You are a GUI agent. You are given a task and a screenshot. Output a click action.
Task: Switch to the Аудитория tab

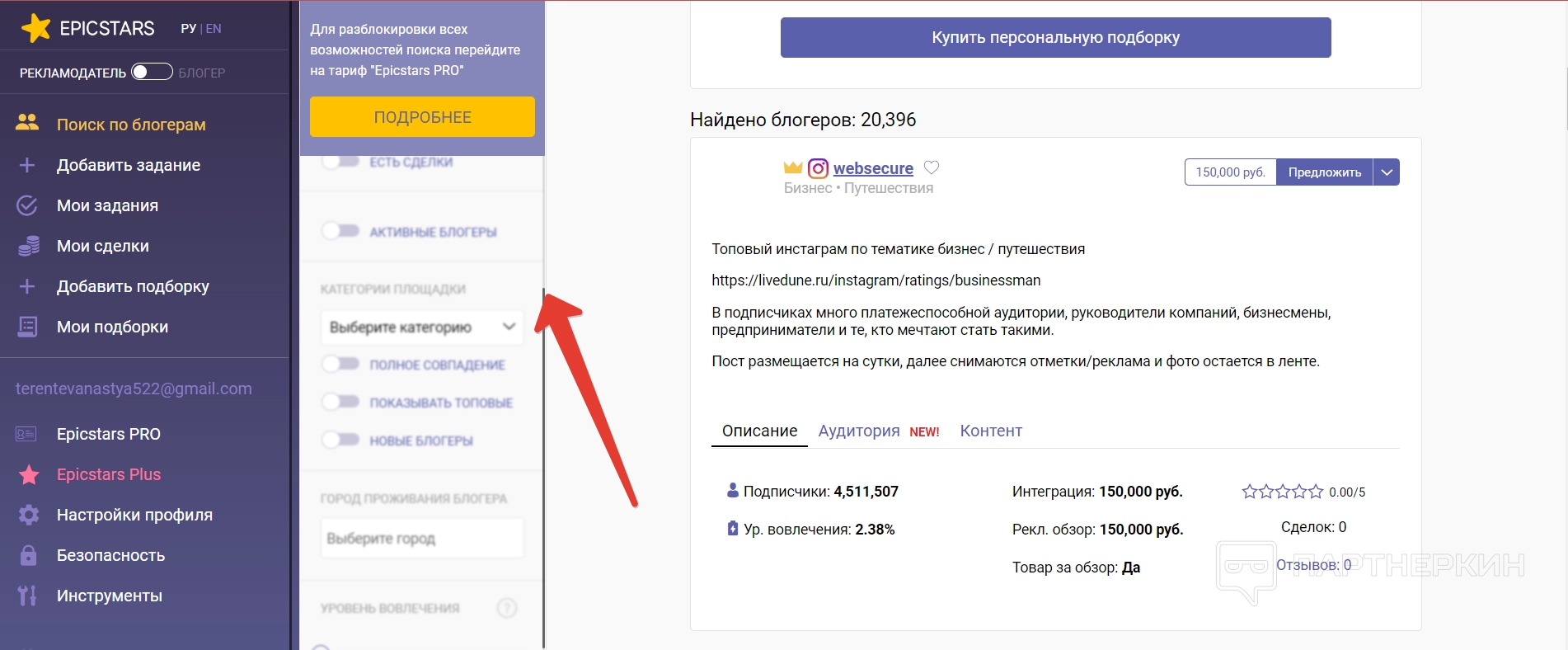pyautogui.click(x=858, y=431)
